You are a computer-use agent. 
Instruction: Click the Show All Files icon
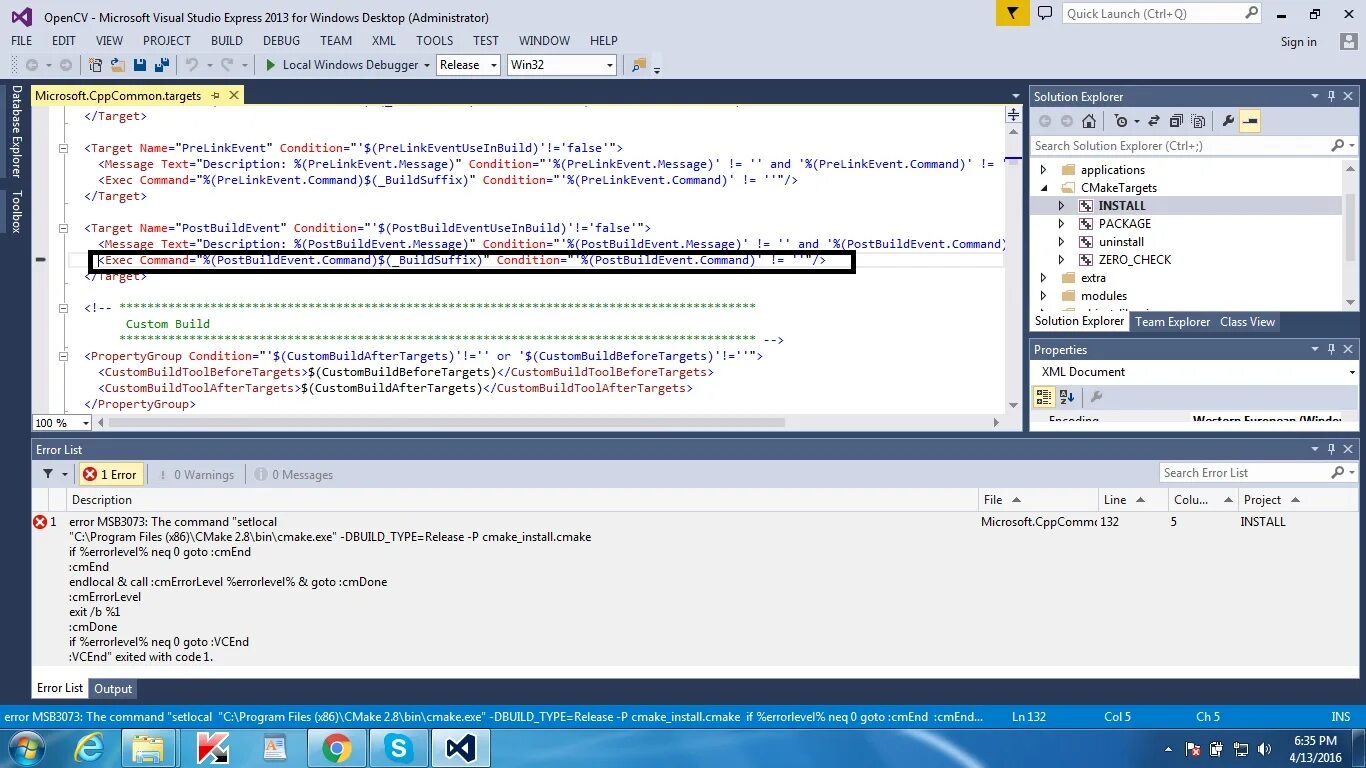[1197, 121]
